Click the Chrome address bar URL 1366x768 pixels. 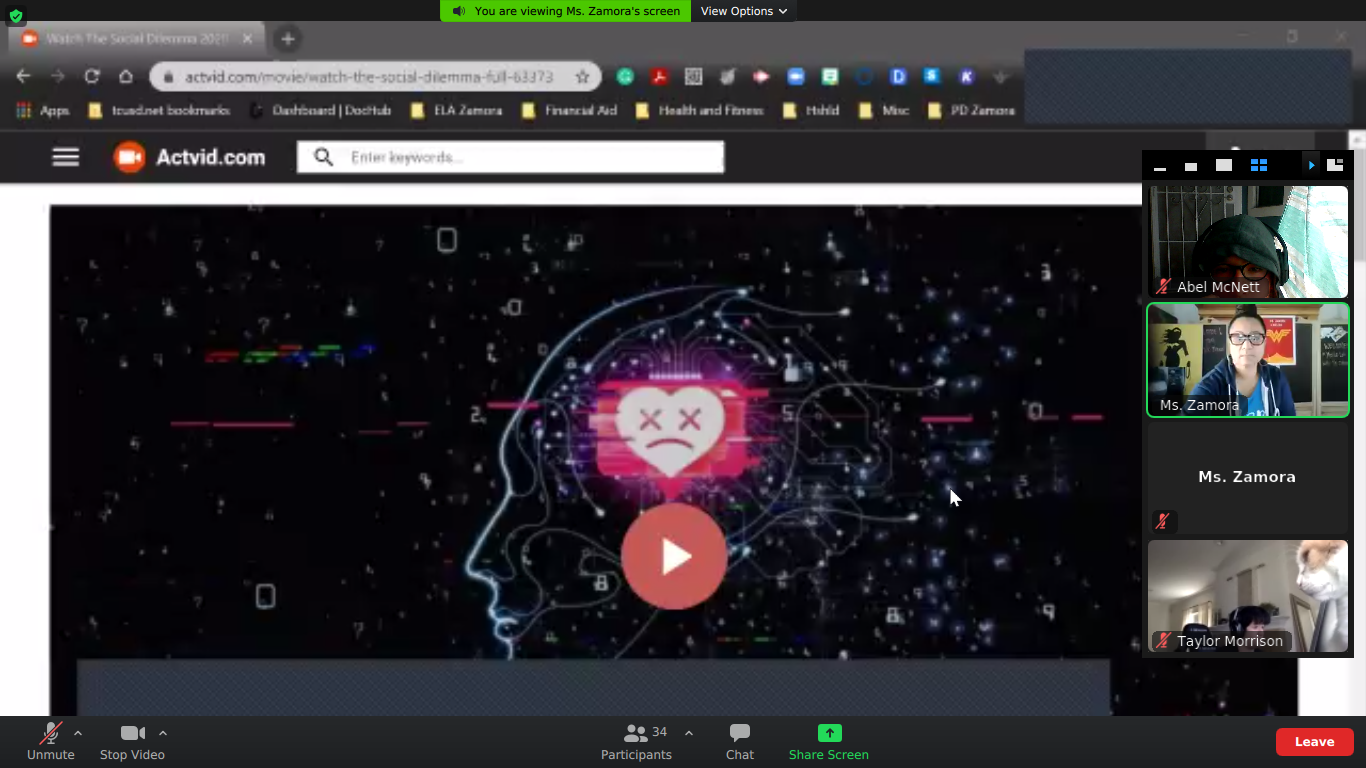(369, 76)
